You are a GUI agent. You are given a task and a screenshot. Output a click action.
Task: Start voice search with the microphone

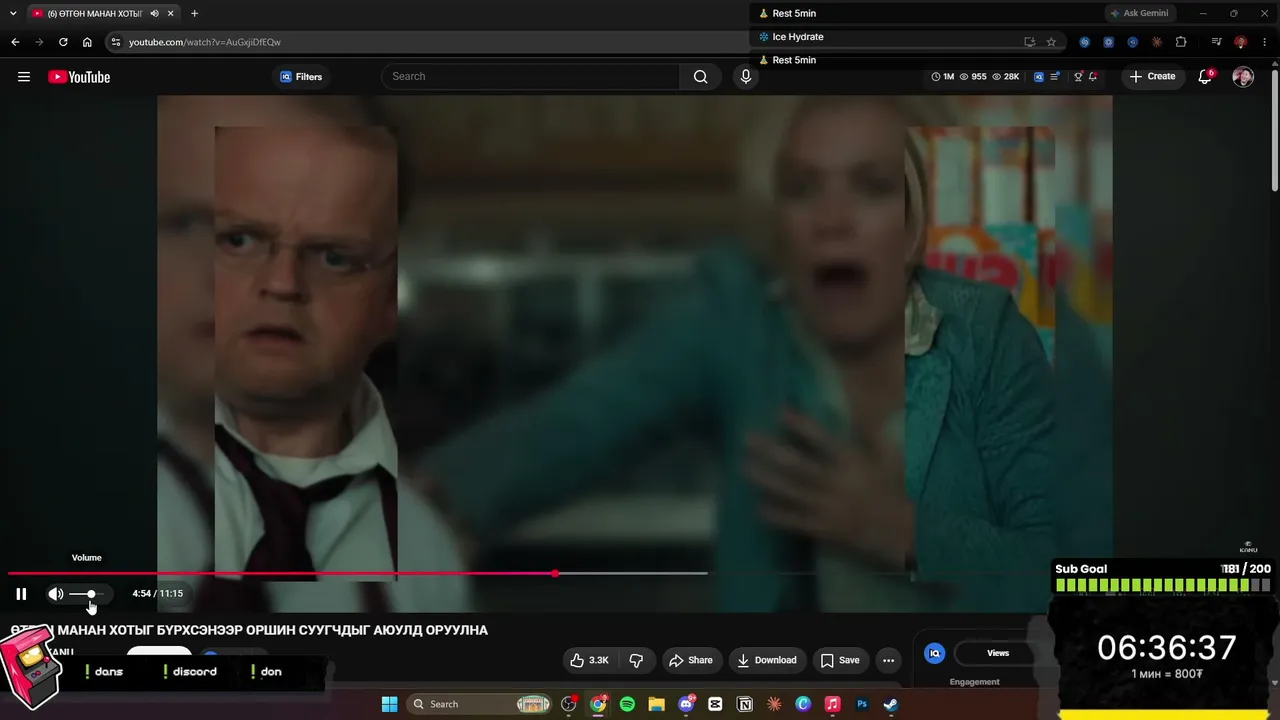(x=745, y=76)
